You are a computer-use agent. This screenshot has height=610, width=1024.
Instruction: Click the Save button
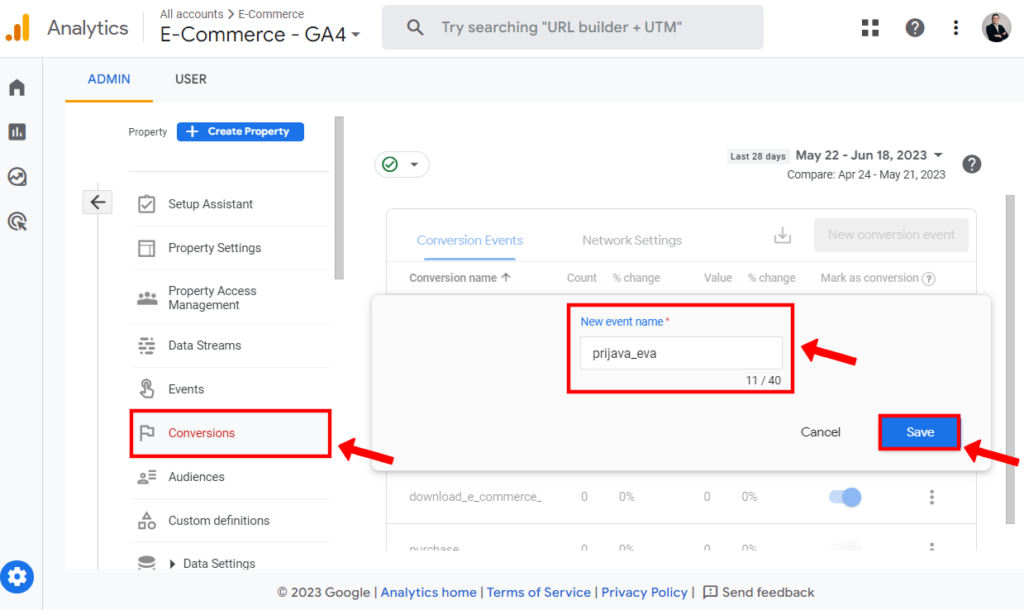919,432
